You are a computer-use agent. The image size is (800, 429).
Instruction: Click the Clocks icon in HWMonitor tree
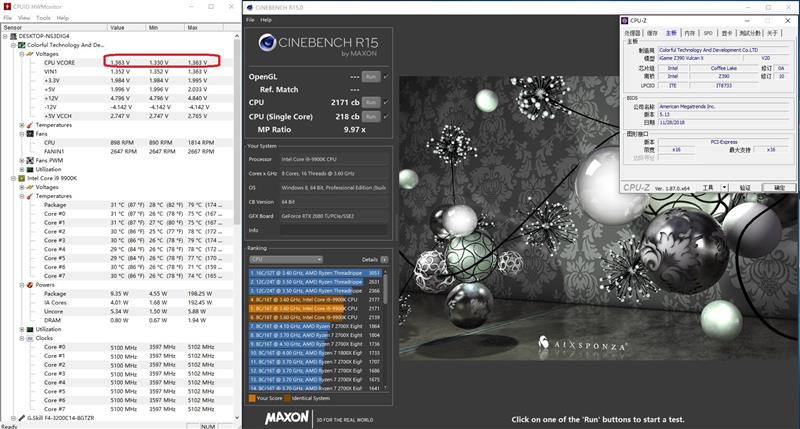(30, 338)
